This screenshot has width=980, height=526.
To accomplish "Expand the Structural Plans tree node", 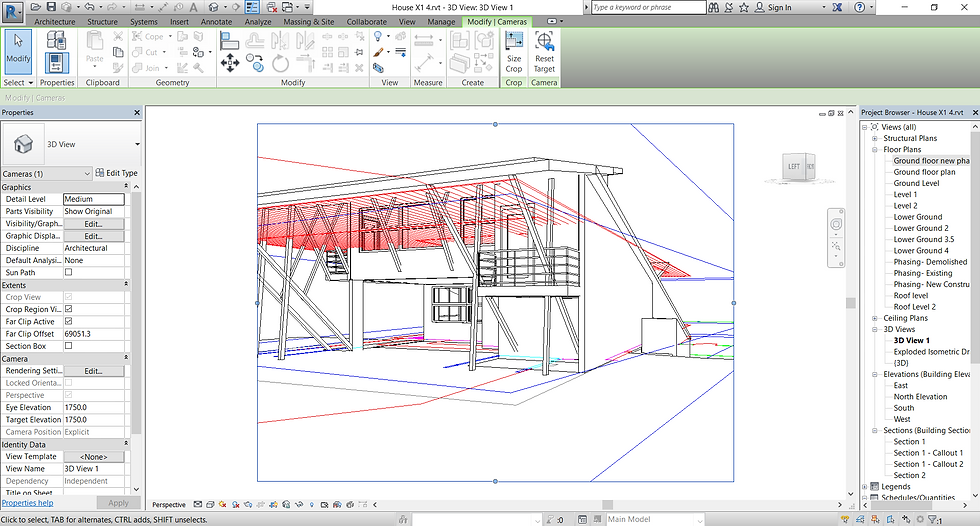I will point(875,139).
